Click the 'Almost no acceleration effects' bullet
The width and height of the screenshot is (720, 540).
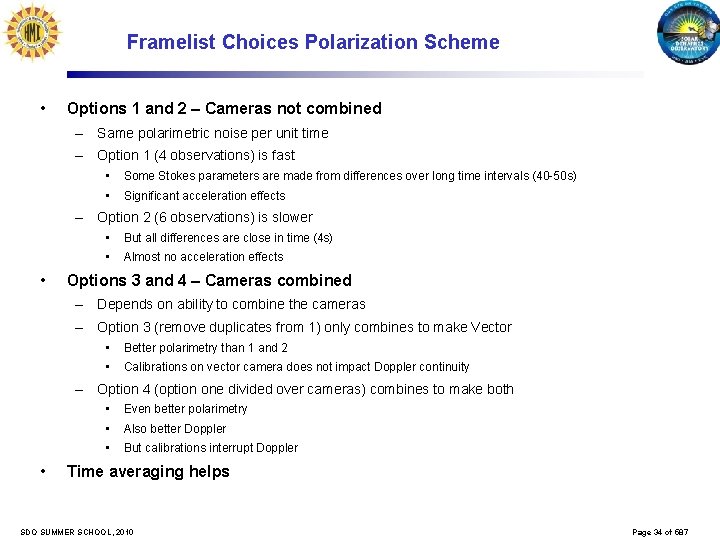tap(203, 257)
